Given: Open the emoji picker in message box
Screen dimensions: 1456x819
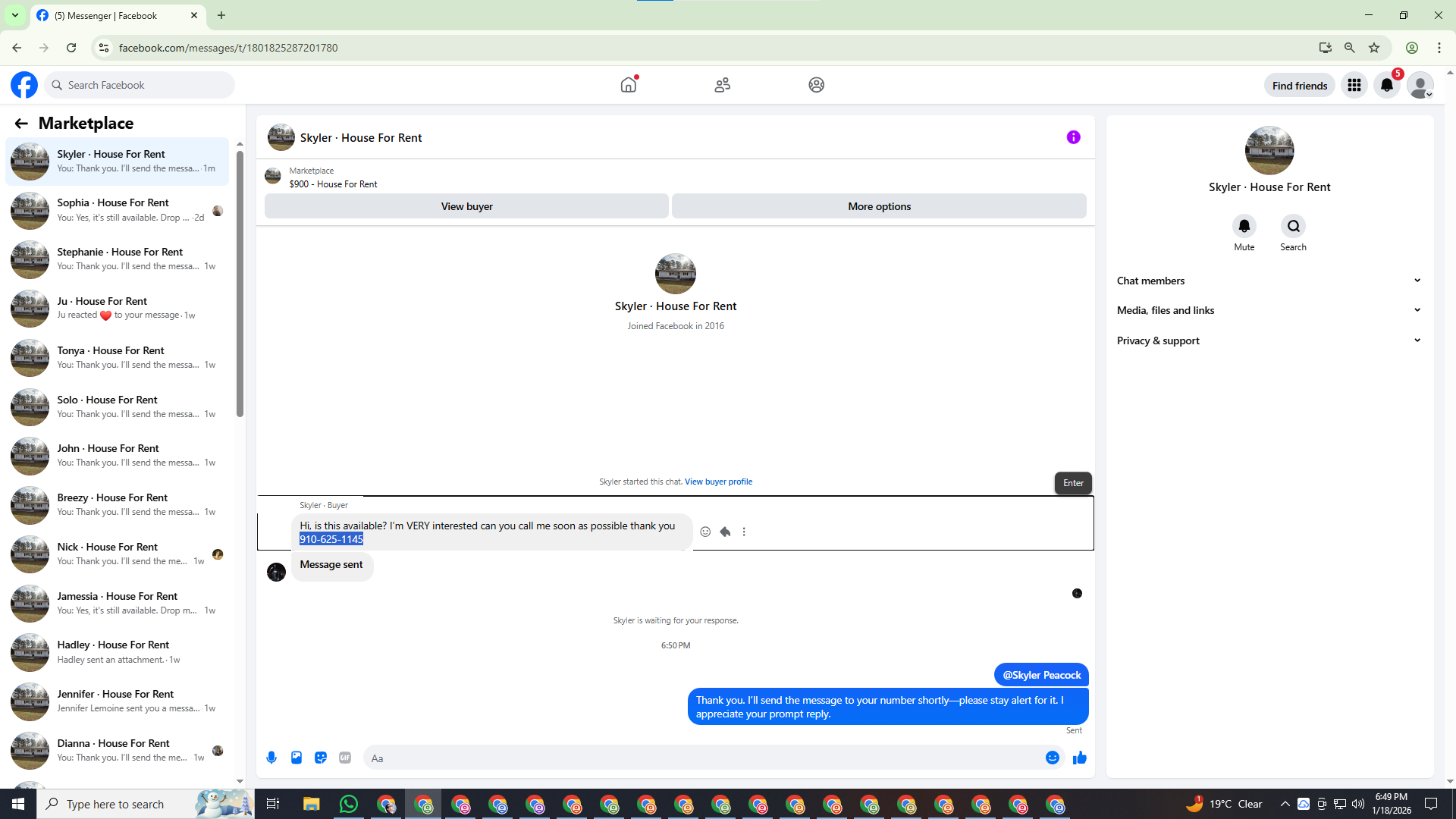Looking at the screenshot, I should (x=1052, y=758).
